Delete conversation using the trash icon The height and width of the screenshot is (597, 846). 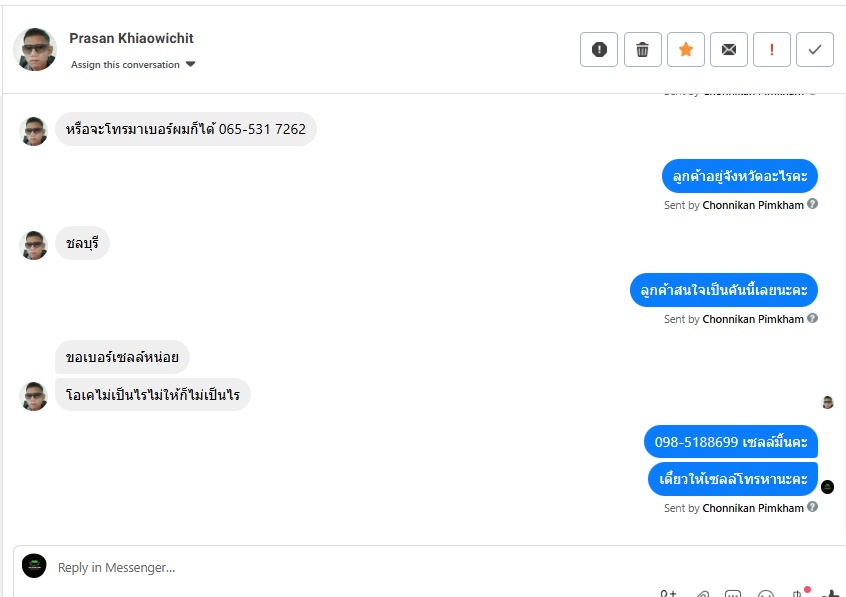point(643,50)
